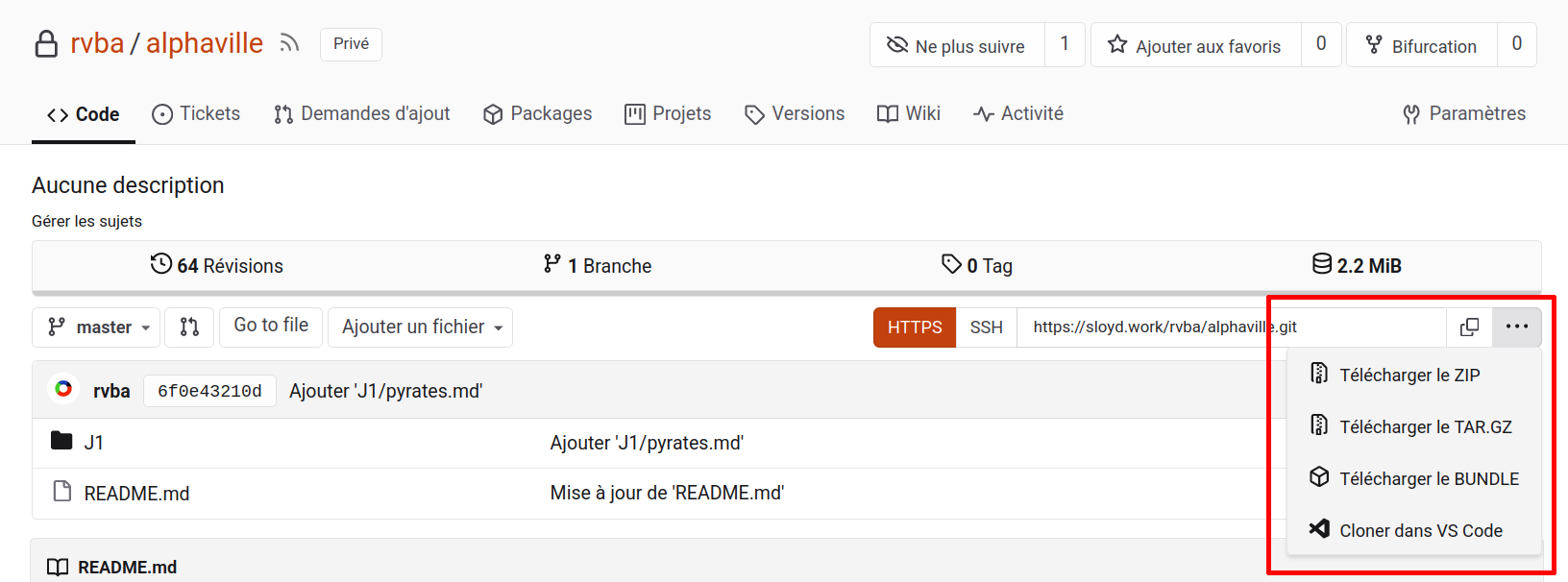Viewport: 1568px width, 582px height.
Task: Open the J1 folder
Action: [x=93, y=443]
